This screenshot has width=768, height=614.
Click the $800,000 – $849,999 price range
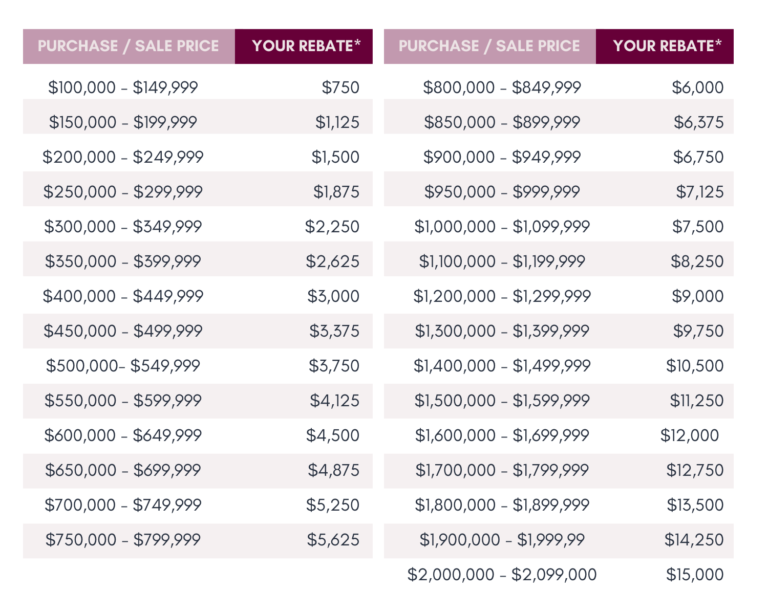502,87
